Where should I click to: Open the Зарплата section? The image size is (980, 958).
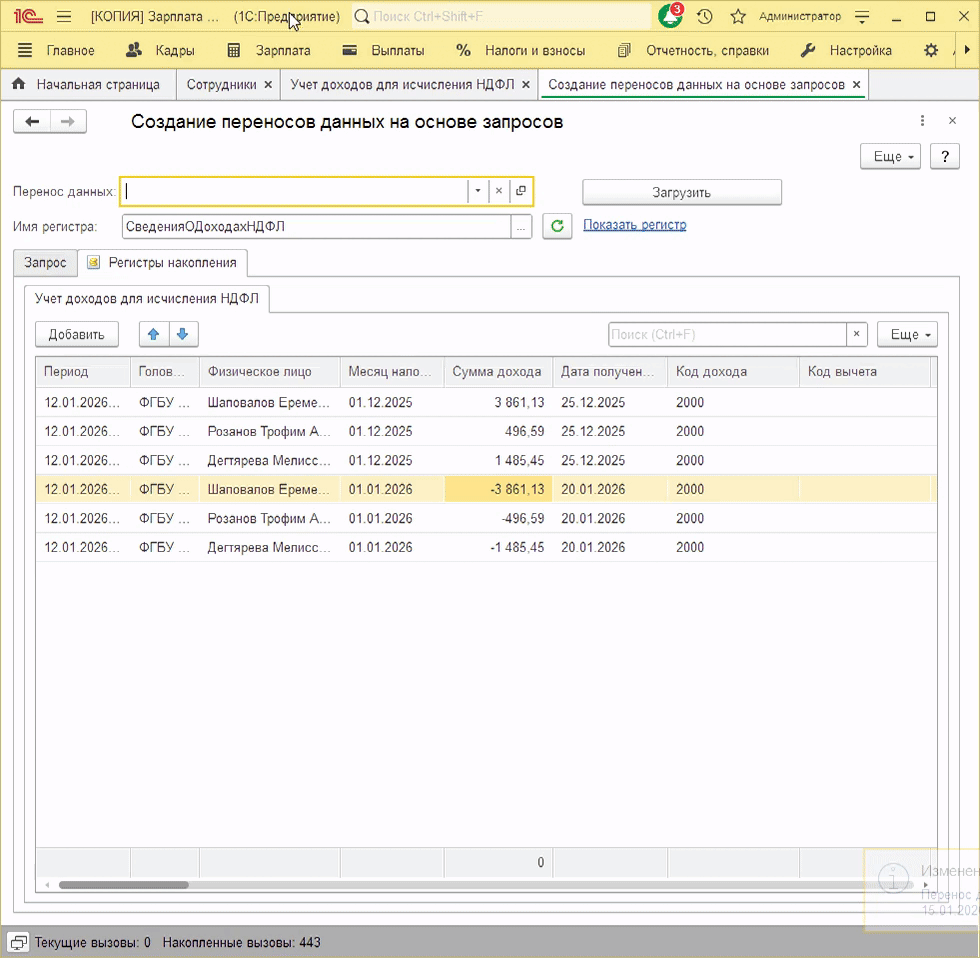(x=269, y=51)
